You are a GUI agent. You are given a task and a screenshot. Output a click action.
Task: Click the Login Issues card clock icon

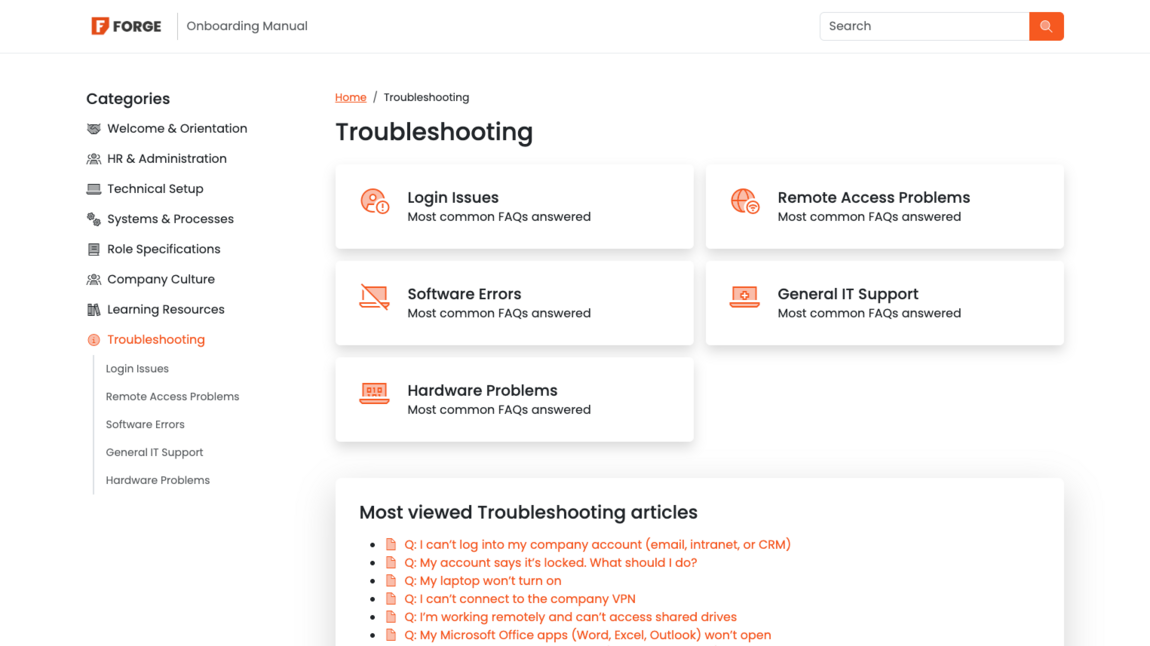point(373,201)
